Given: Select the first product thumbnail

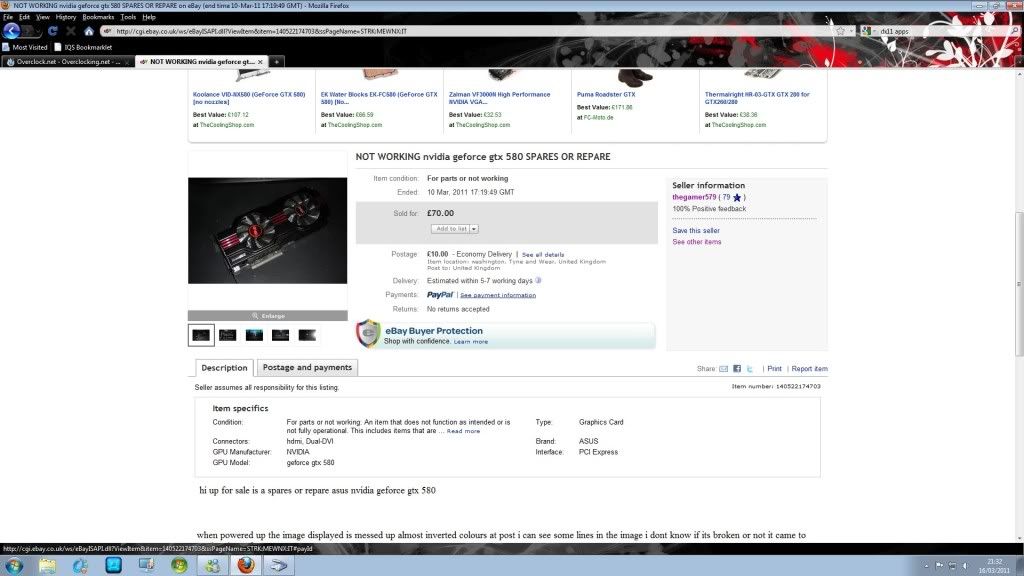Looking at the screenshot, I should coord(201,335).
